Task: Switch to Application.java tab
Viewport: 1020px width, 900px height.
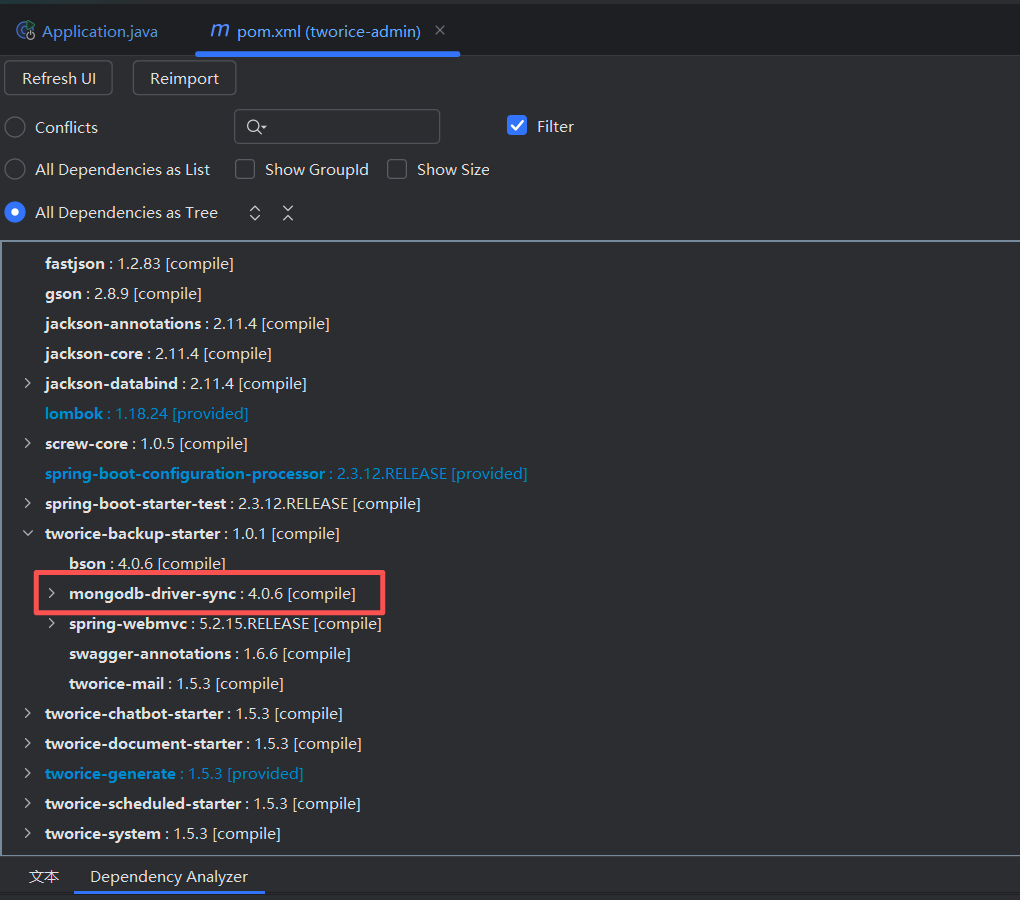Action: (x=87, y=31)
